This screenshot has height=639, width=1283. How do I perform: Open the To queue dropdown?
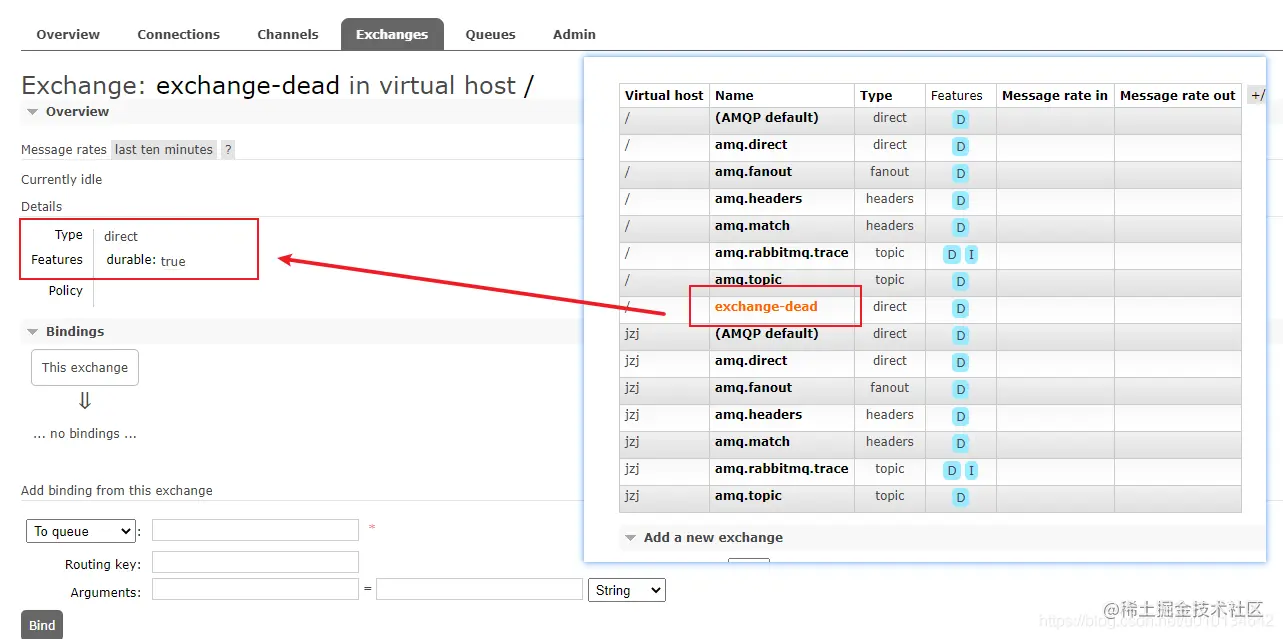81,531
